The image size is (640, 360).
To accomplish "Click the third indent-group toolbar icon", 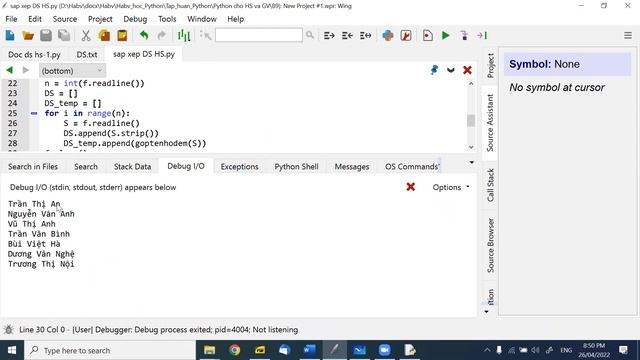I will pyautogui.click(x=365, y=36).
